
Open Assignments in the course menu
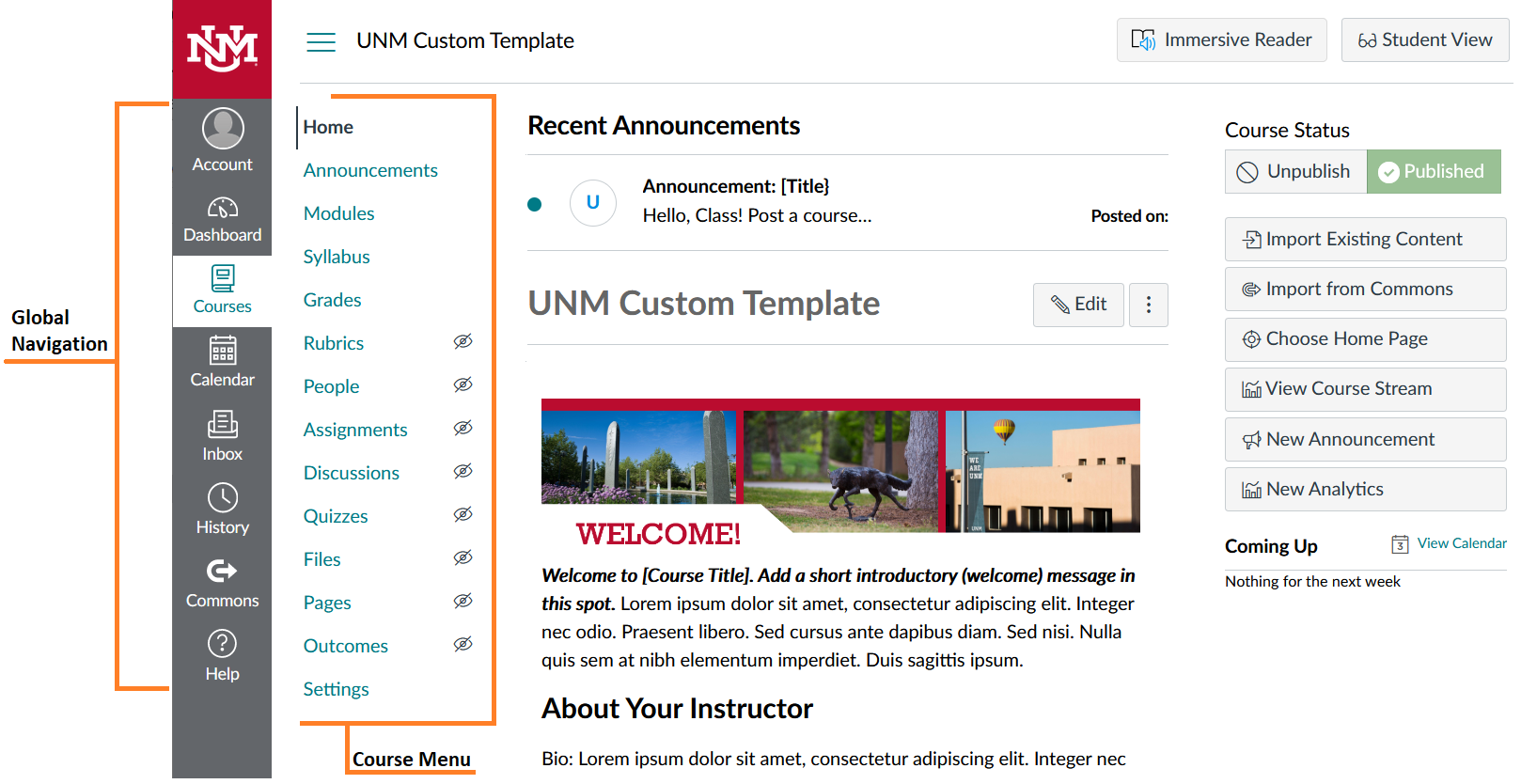355,430
